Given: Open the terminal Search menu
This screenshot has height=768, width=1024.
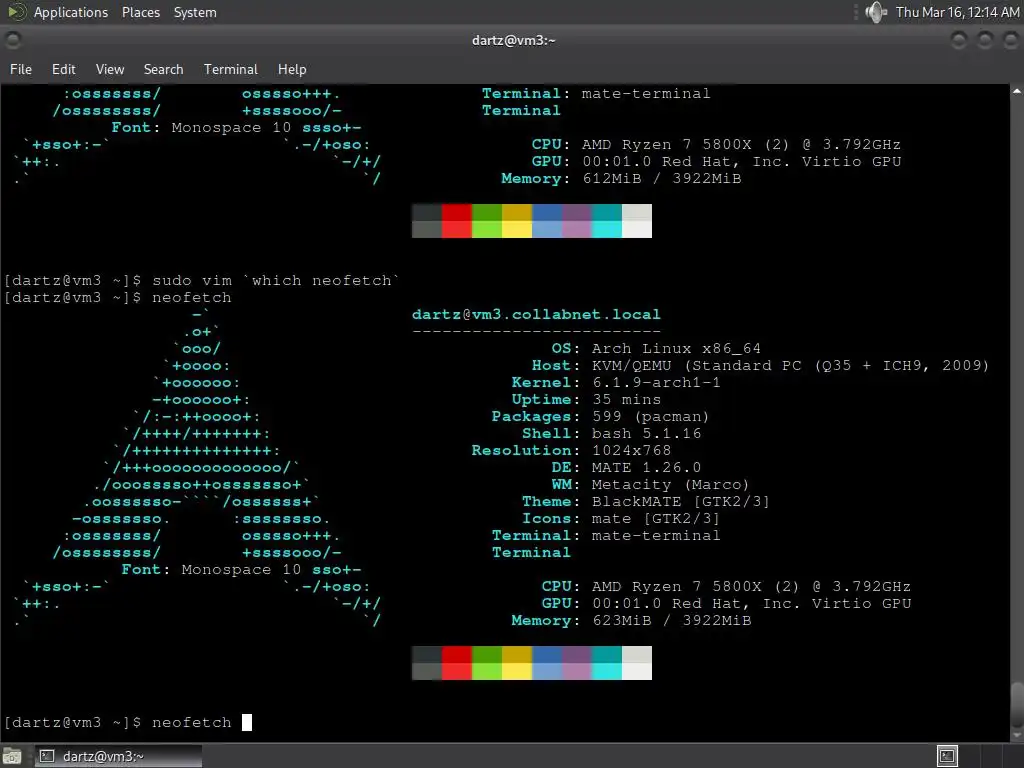Looking at the screenshot, I should click(x=163, y=69).
